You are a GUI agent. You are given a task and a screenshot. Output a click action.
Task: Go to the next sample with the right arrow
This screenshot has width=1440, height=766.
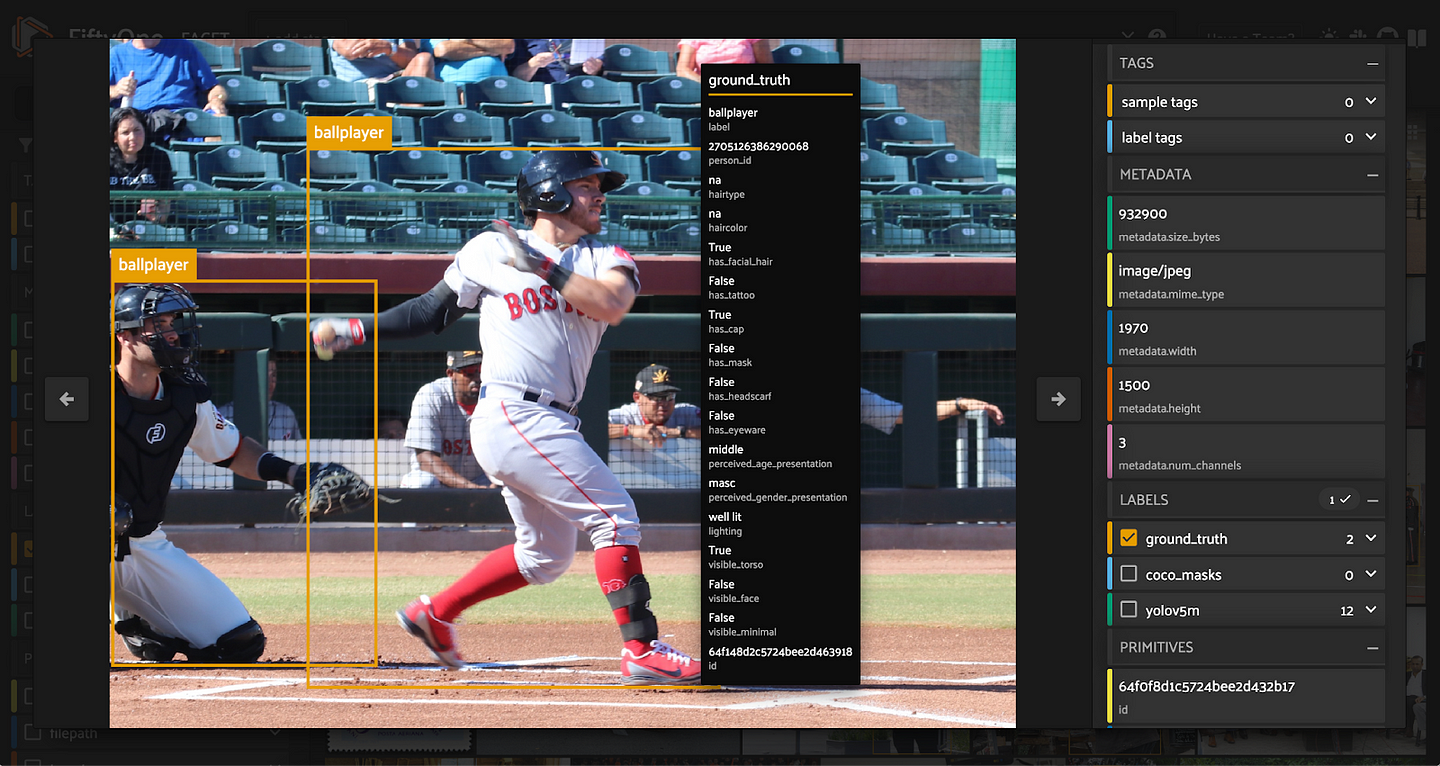point(1058,399)
